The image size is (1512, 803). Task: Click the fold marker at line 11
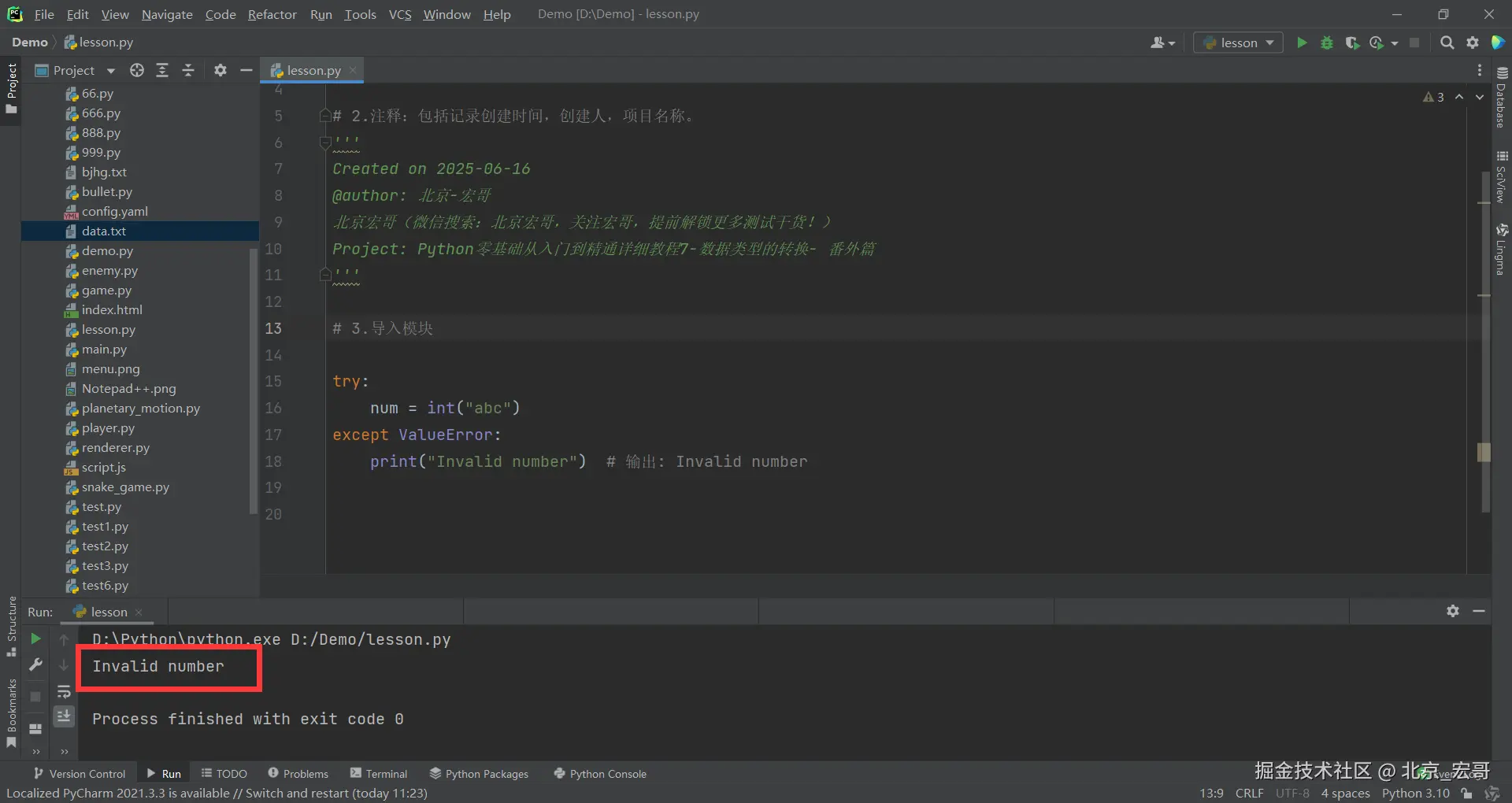[324, 274]
